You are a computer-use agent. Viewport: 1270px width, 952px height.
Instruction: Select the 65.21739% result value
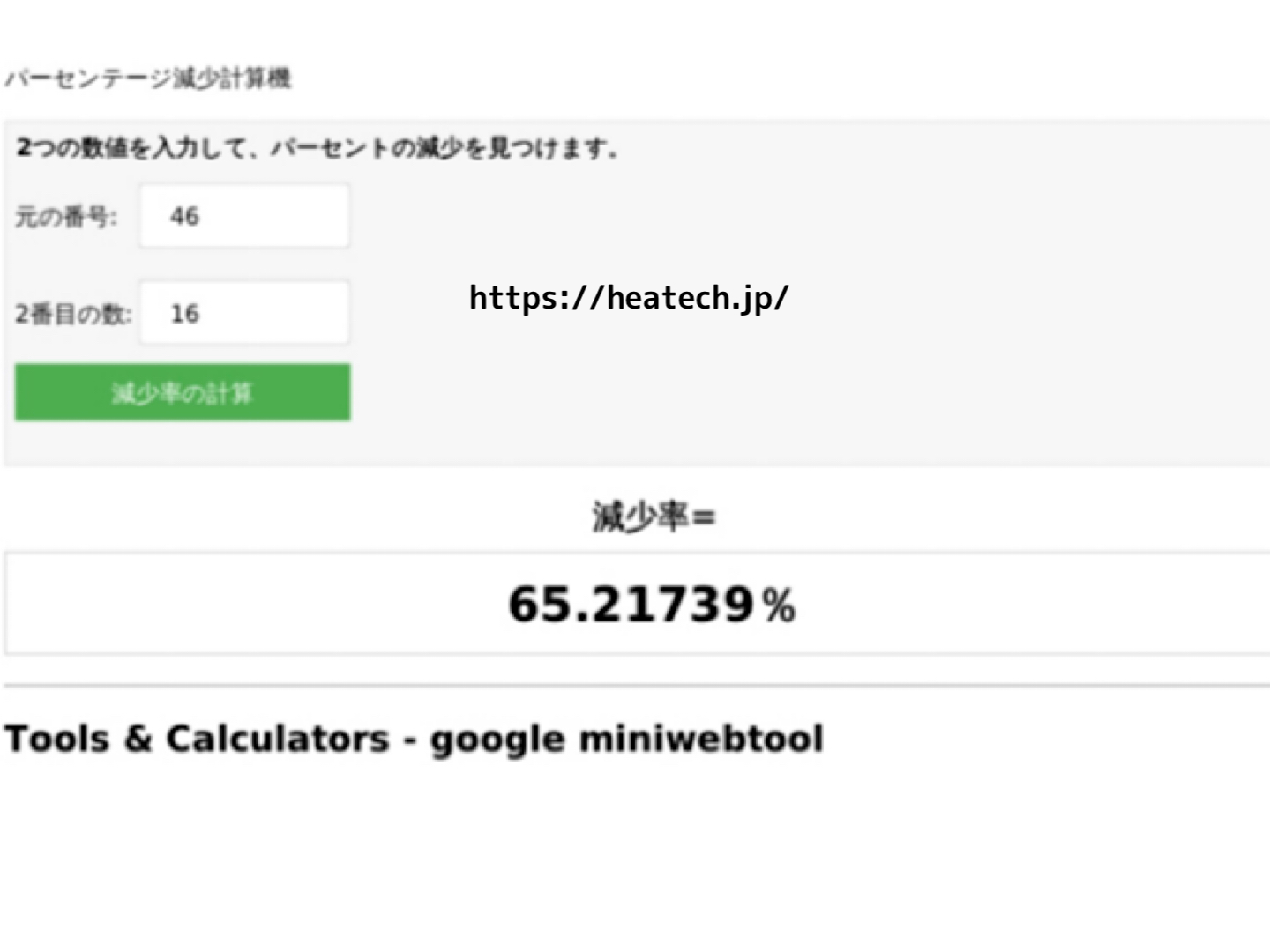pos(652,605)
